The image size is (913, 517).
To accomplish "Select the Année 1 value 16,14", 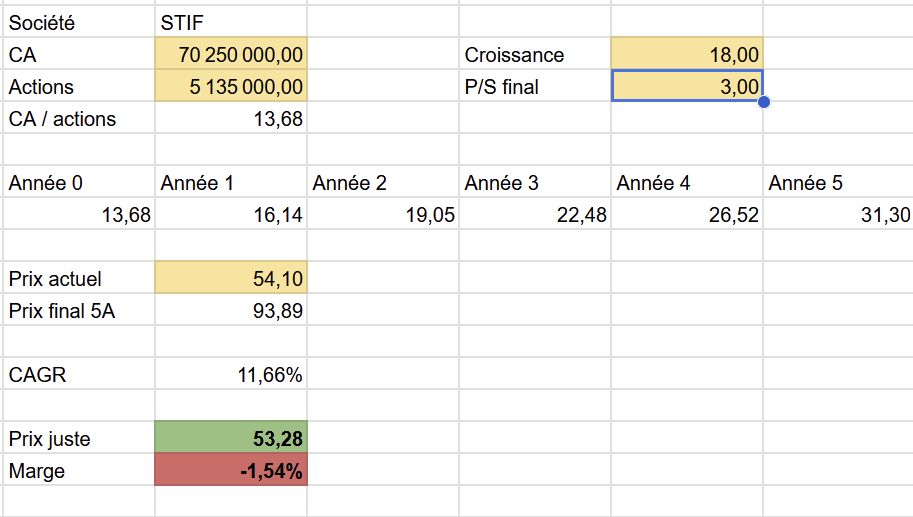I will point(231,214).
